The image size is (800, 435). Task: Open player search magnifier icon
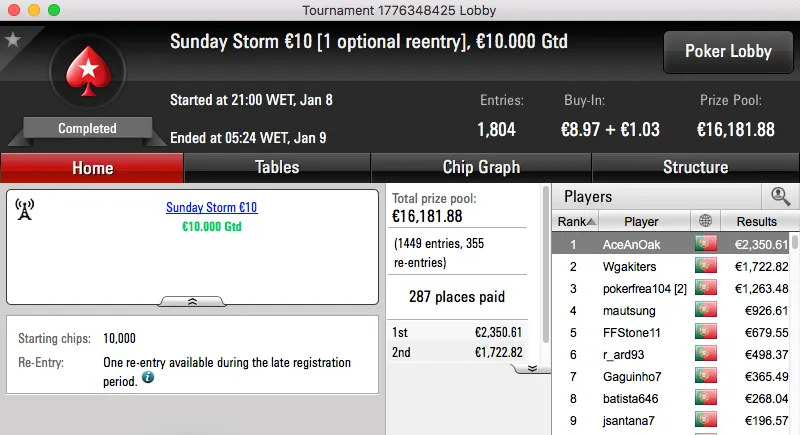pyautogui.click(x=780, y=197)
